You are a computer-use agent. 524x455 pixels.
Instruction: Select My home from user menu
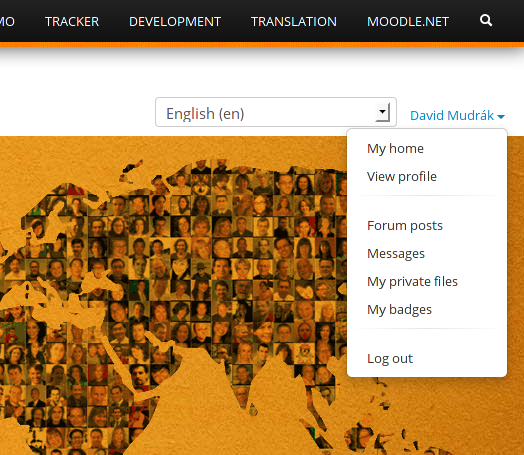395,149
